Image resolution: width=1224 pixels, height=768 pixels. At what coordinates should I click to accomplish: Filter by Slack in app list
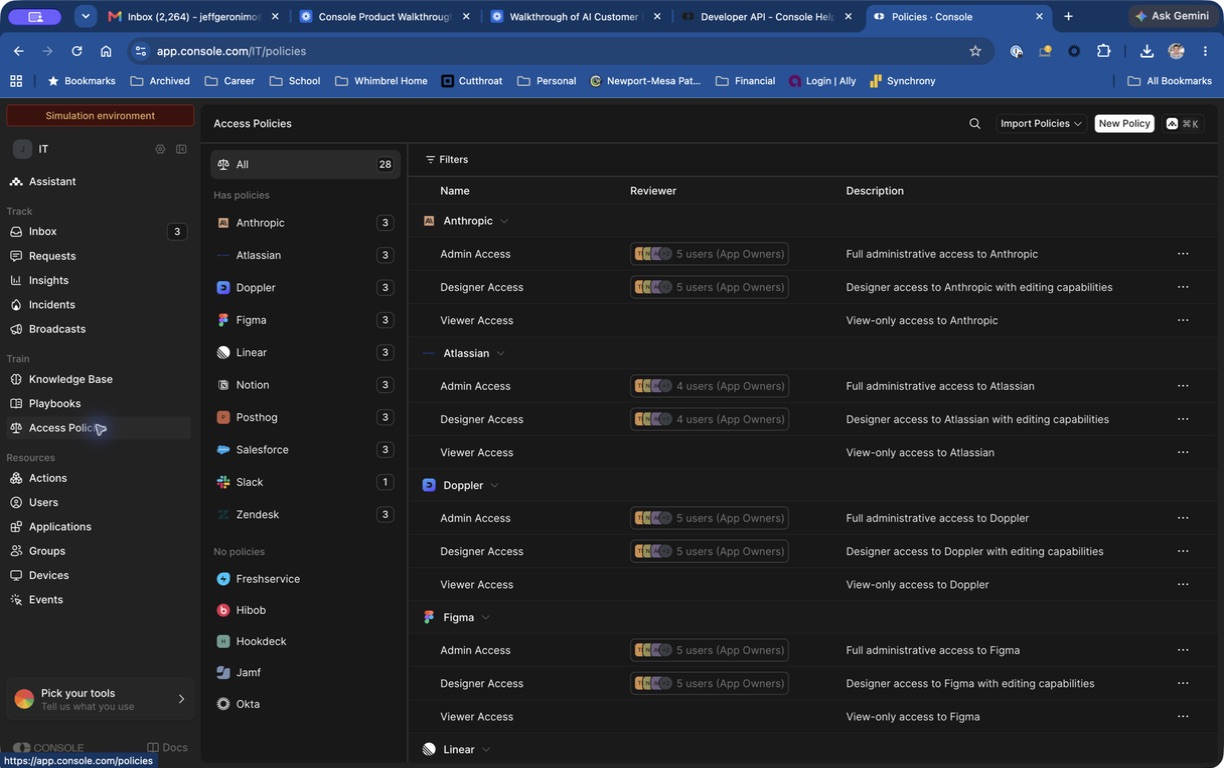305,482
